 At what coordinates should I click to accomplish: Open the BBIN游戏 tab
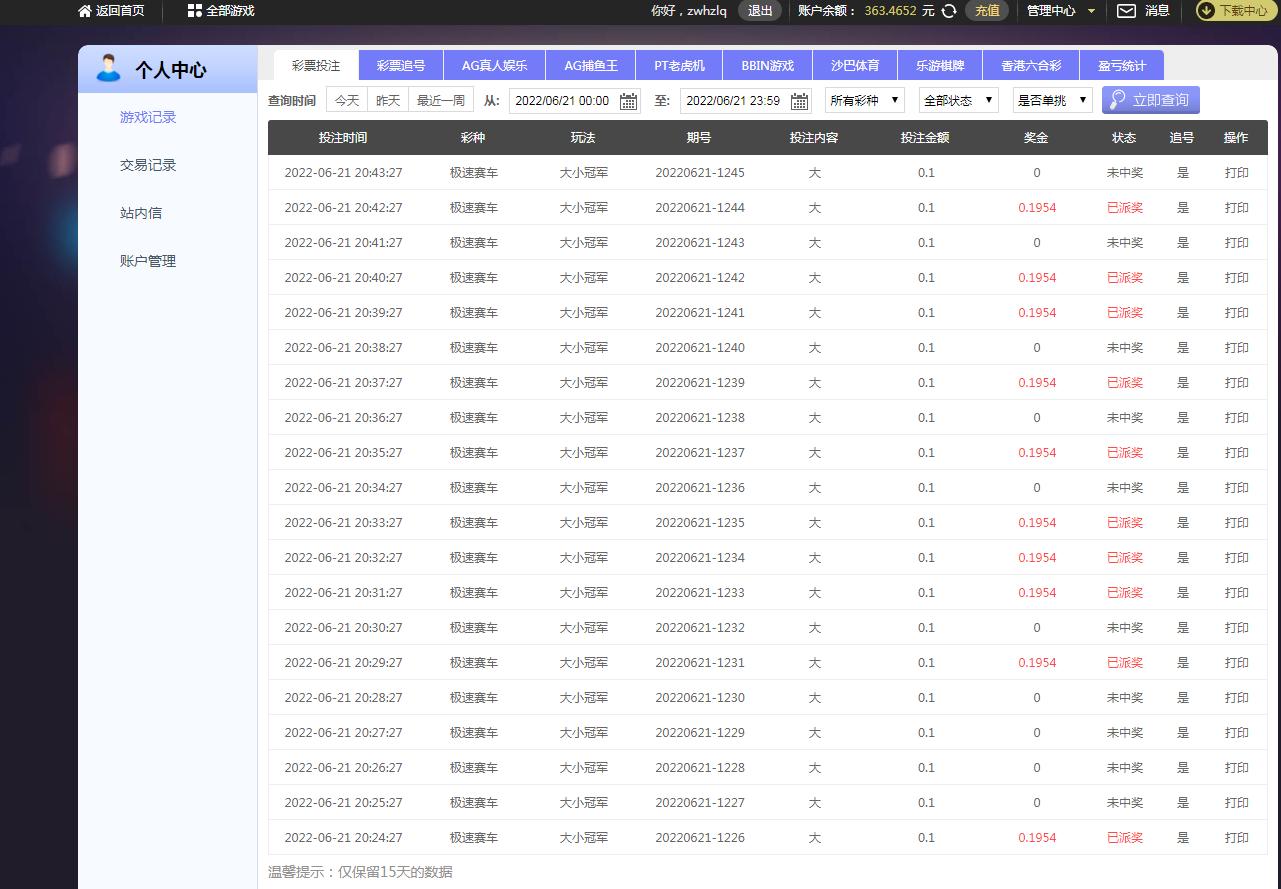point(767,65)
